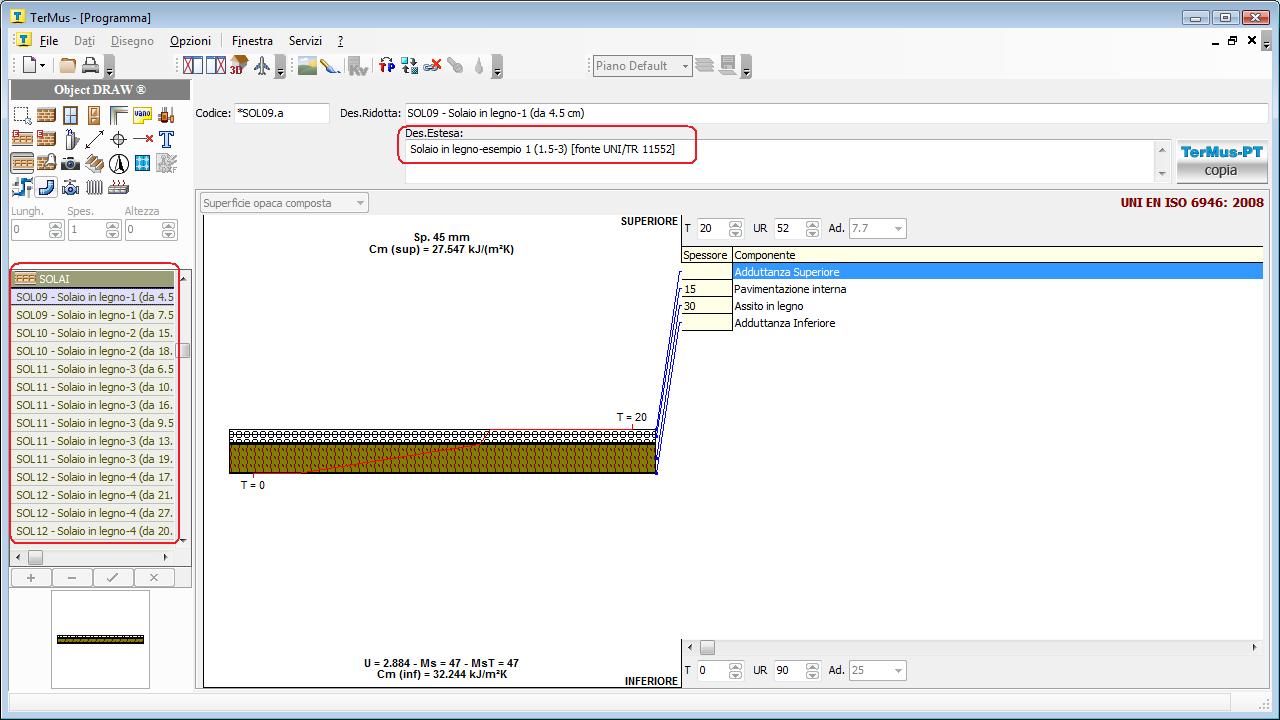Pick the Camera tool icon
Viewport: 1280px width, 720px height.
pos(70,163)
